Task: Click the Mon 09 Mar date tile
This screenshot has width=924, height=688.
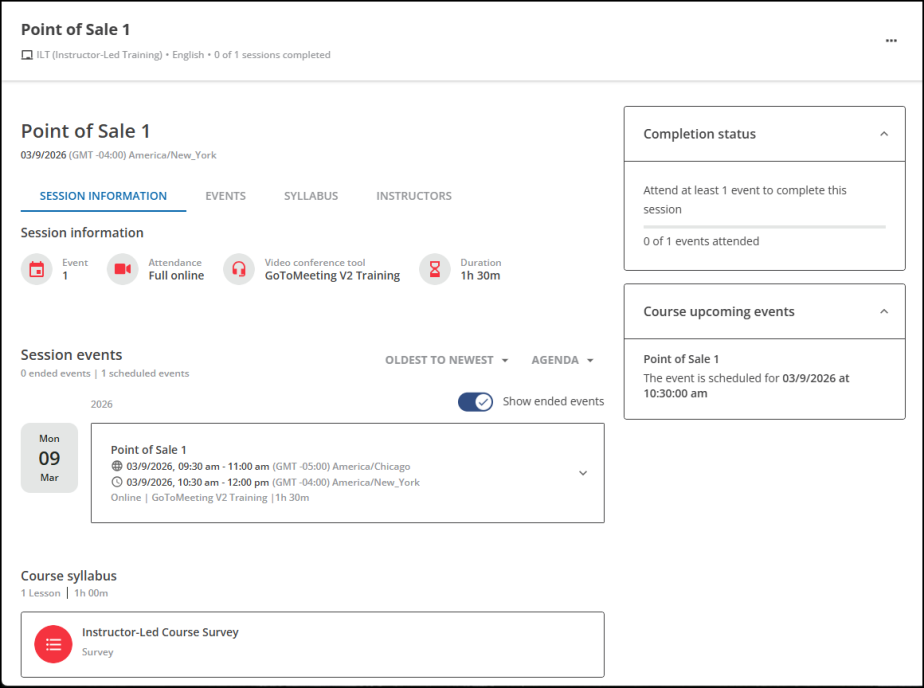Action: click(x=49, y=458)
